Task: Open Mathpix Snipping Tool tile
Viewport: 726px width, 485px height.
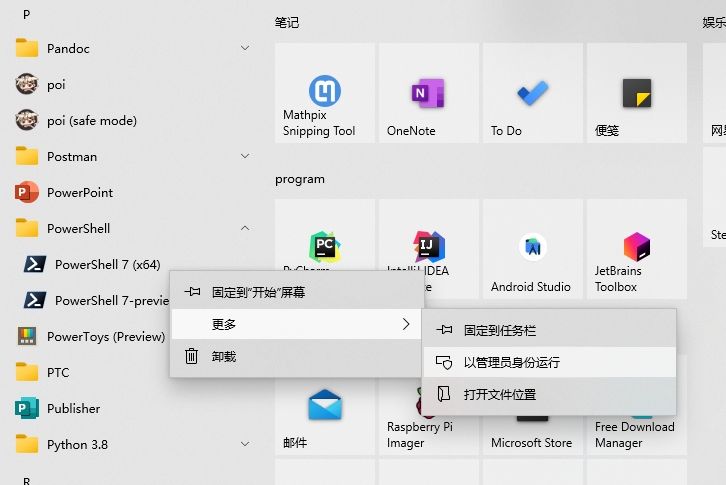Action: [x=325, y=93]
